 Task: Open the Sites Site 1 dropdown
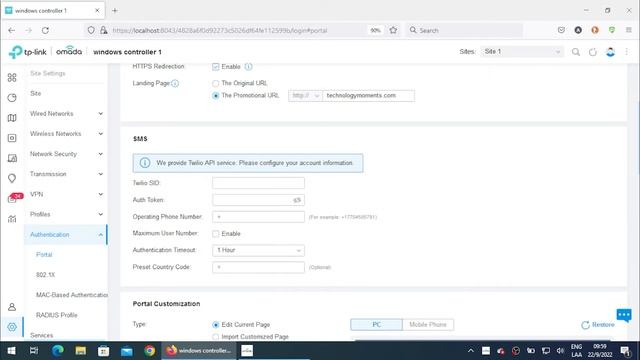[x=522, y=52]
